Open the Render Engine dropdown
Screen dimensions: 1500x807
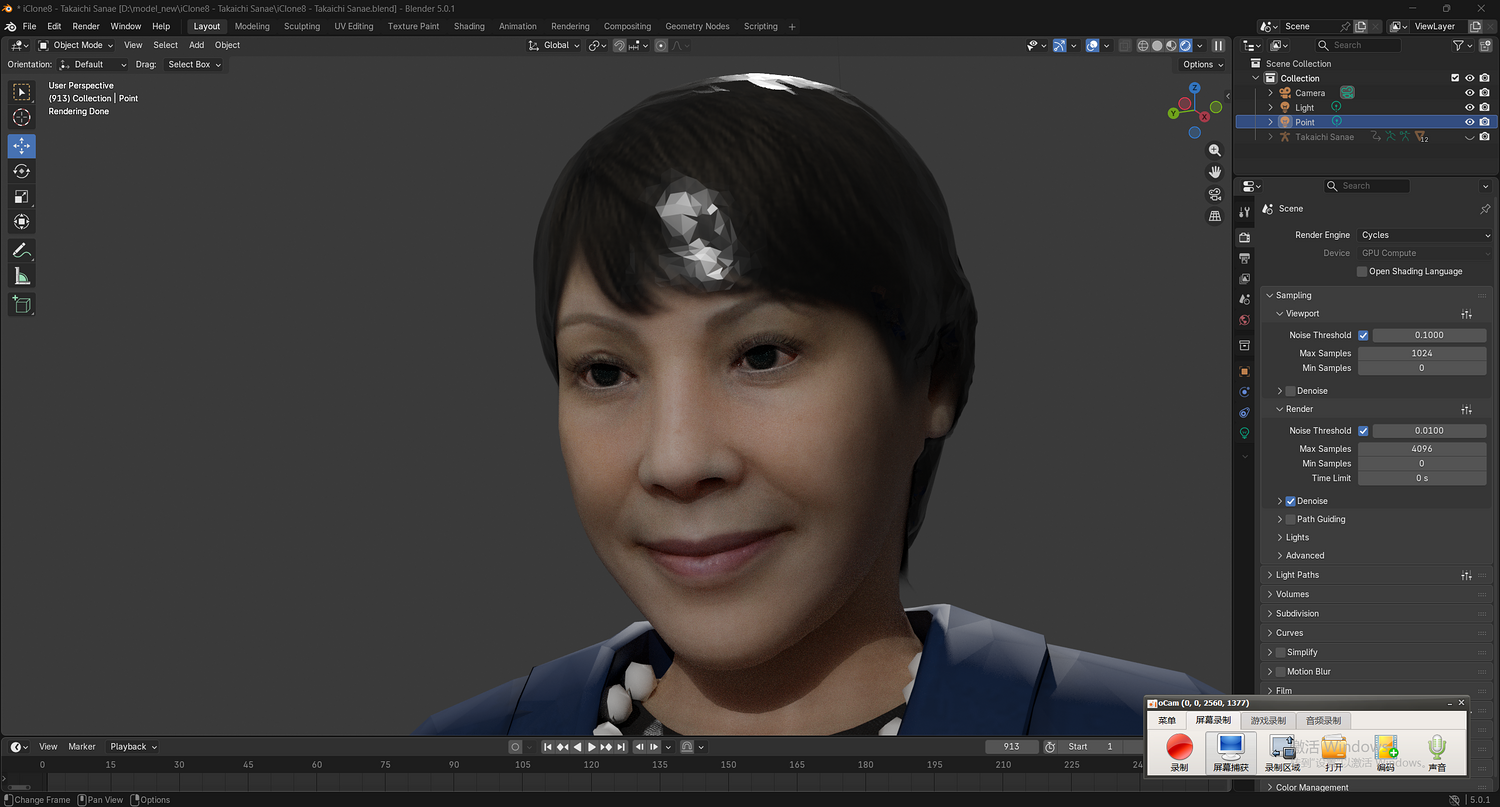tap(1425, 235)
